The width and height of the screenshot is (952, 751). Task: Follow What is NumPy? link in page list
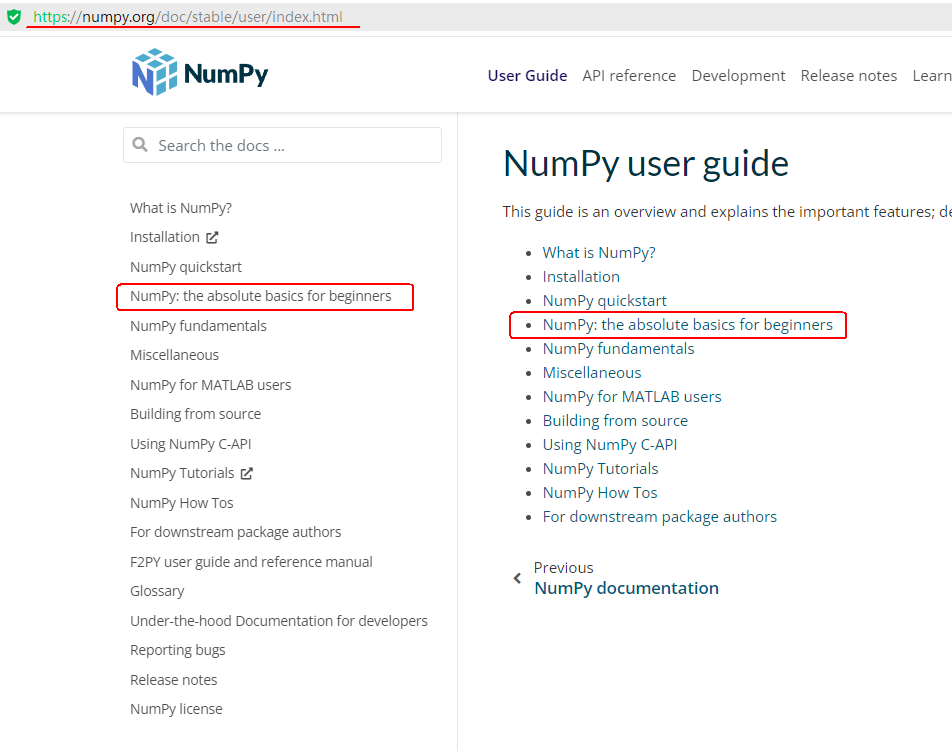599,253
